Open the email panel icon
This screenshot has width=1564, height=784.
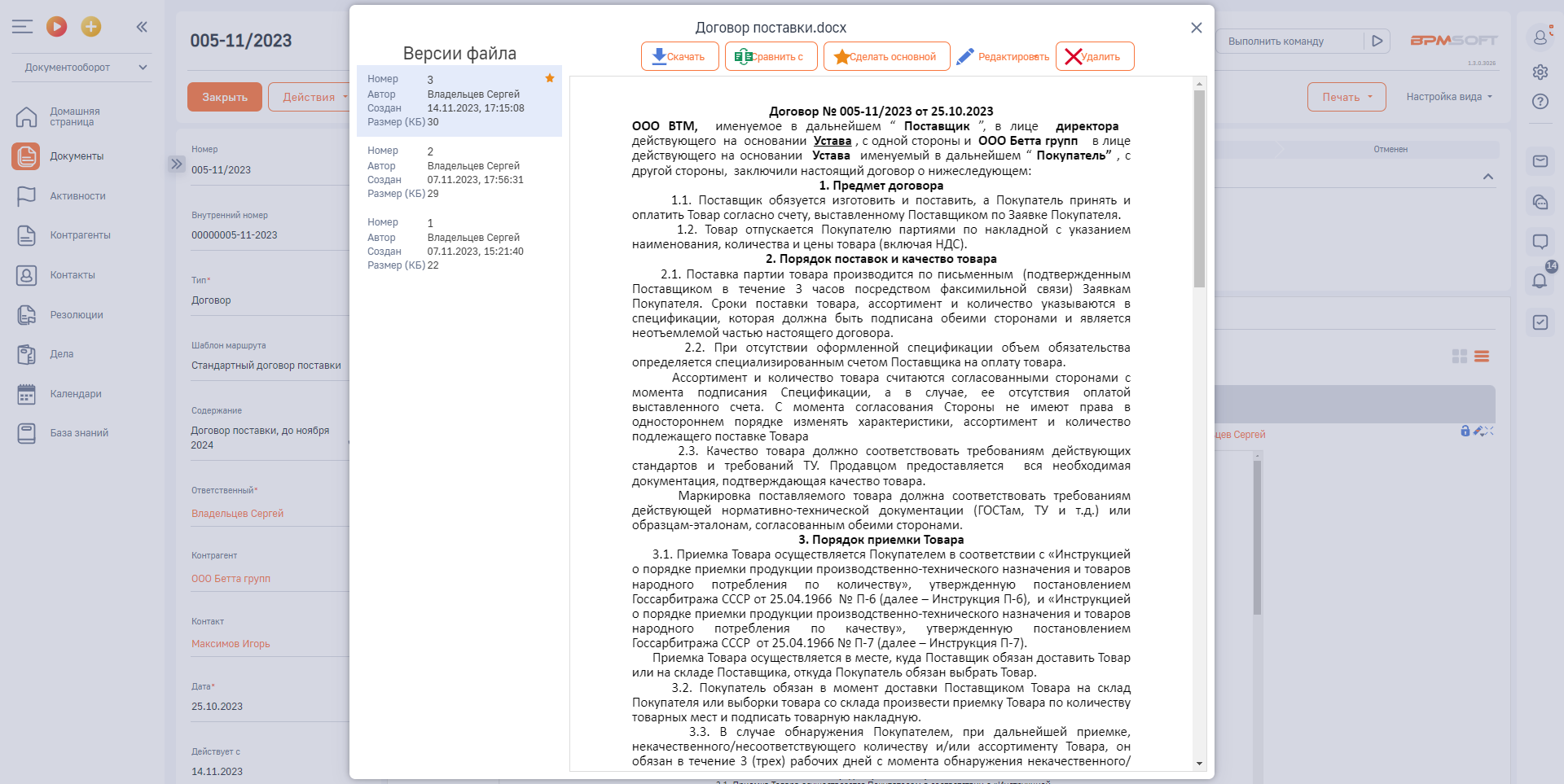coord(1540,161)
